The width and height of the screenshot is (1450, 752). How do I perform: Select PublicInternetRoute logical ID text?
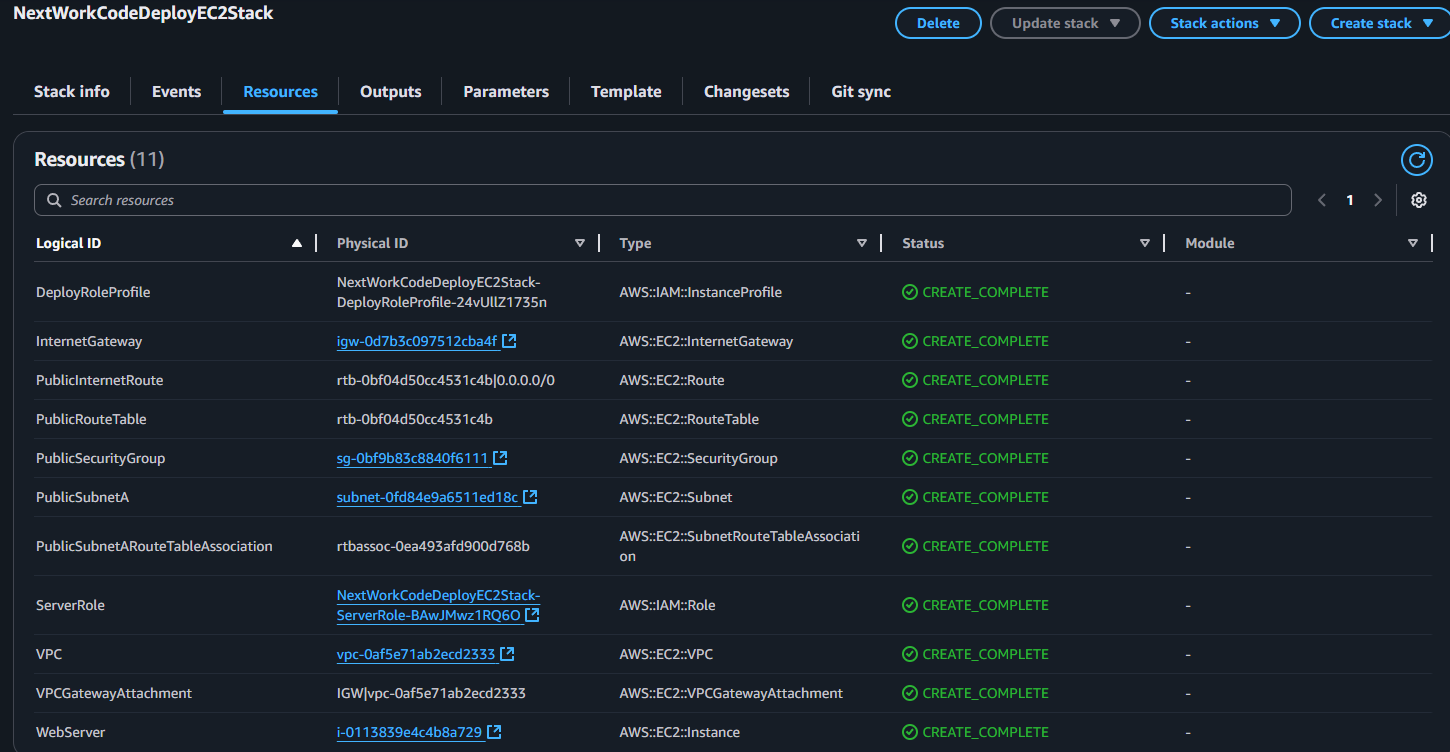(100, 380)
